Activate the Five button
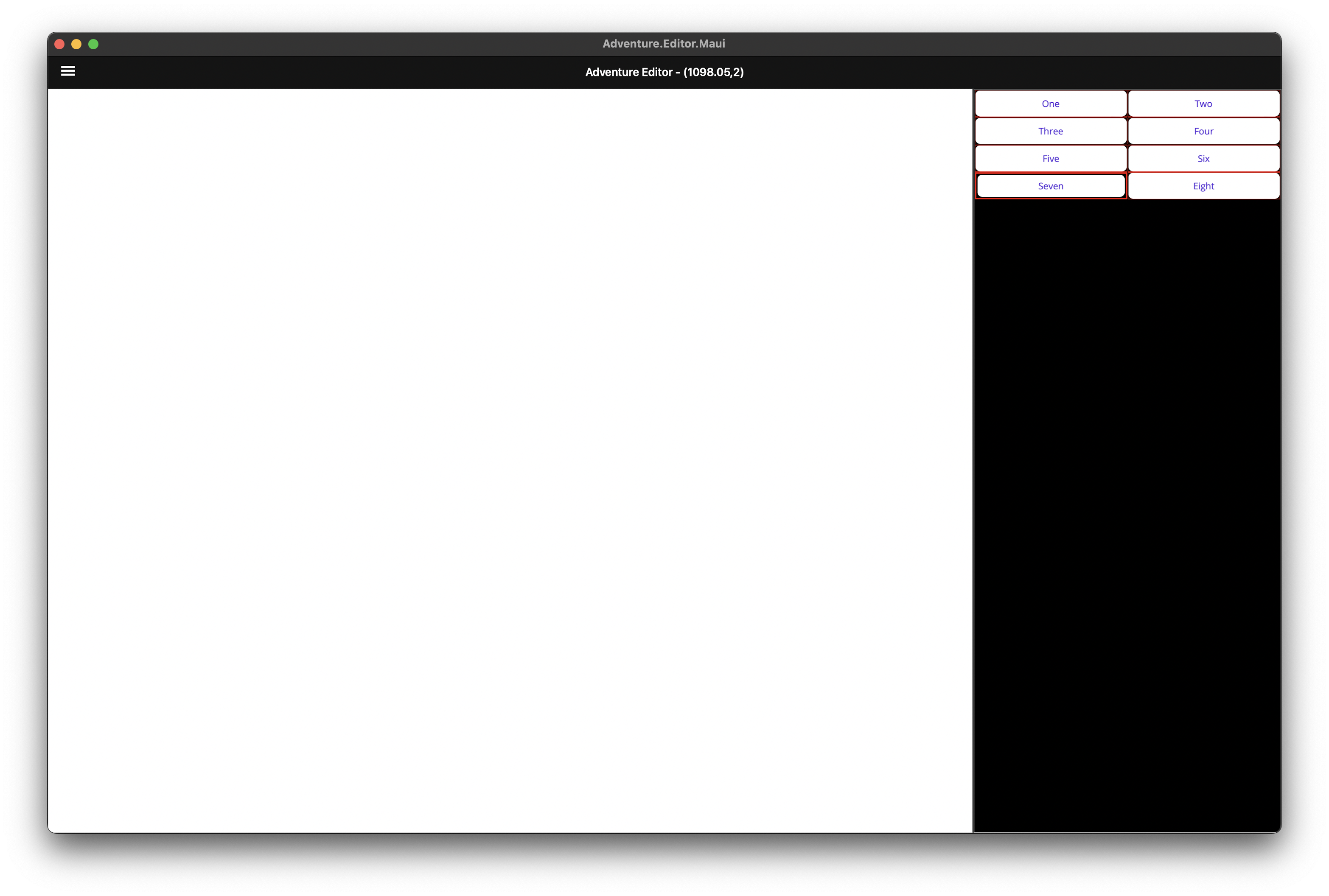Viewport: 1329px width, 896px height. [1050, 158]
